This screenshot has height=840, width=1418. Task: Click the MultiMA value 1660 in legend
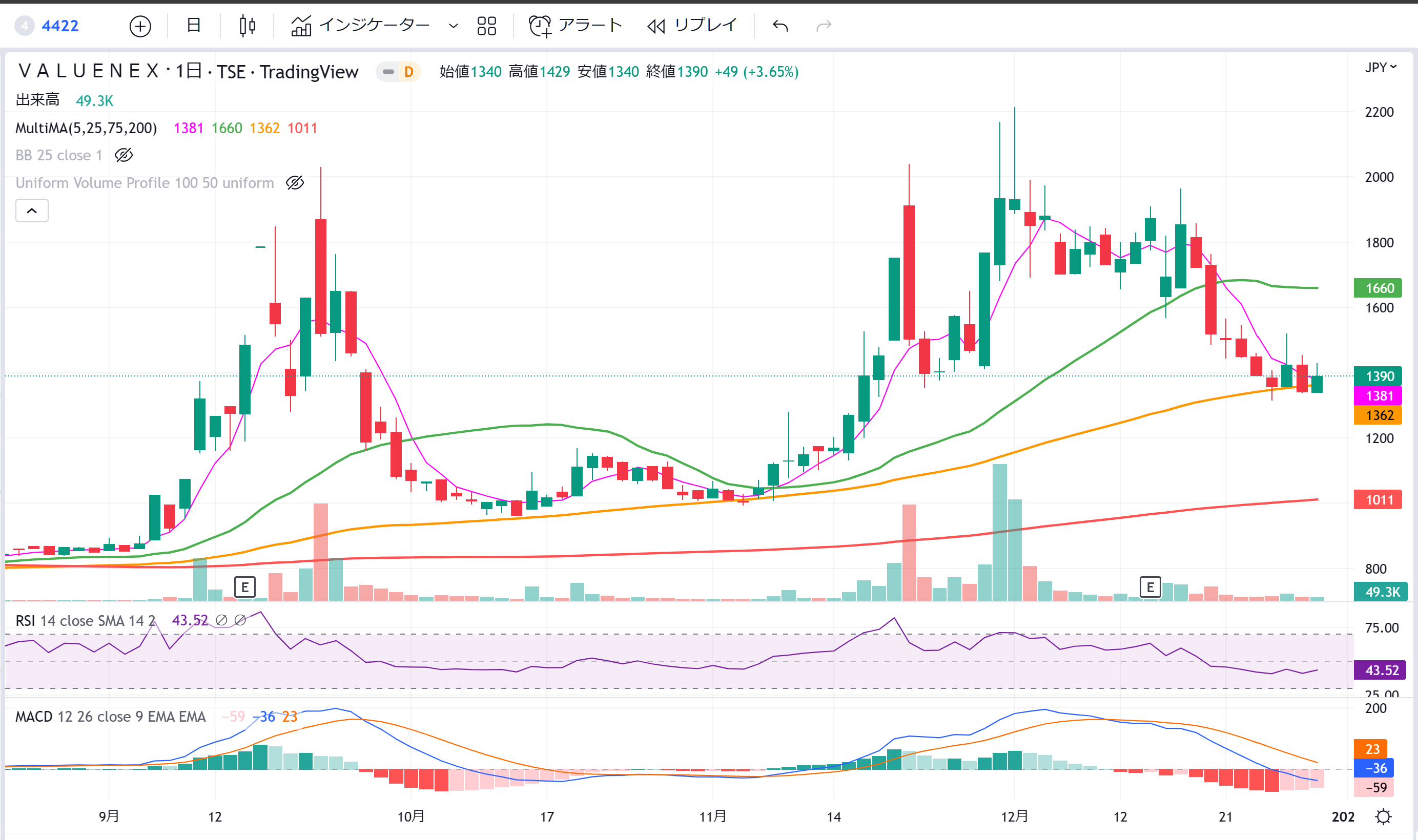(227, 128)
